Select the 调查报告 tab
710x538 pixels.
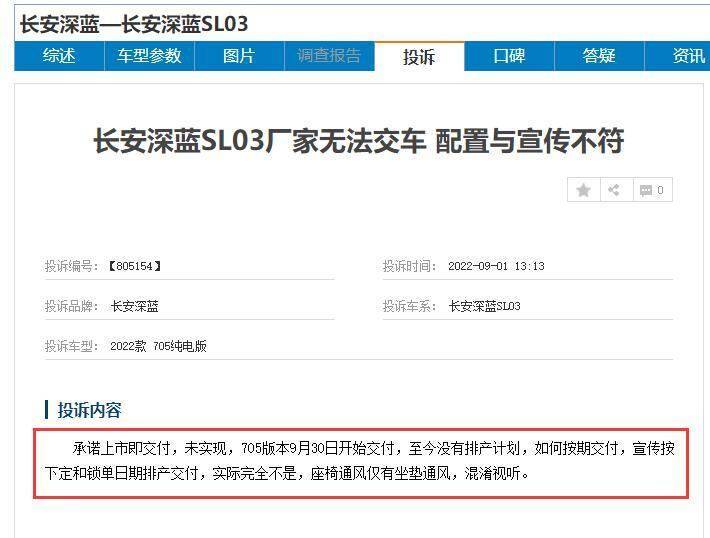click(329, 56)
